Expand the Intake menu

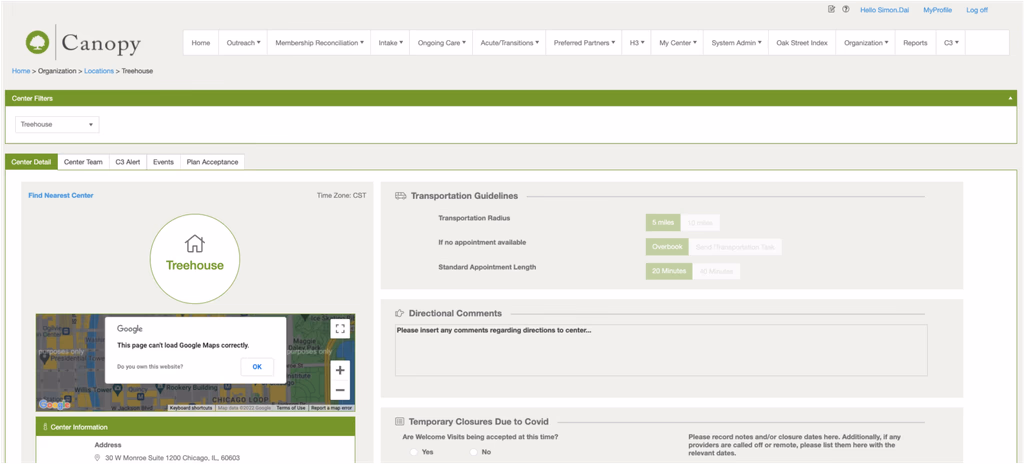(390, 42)
